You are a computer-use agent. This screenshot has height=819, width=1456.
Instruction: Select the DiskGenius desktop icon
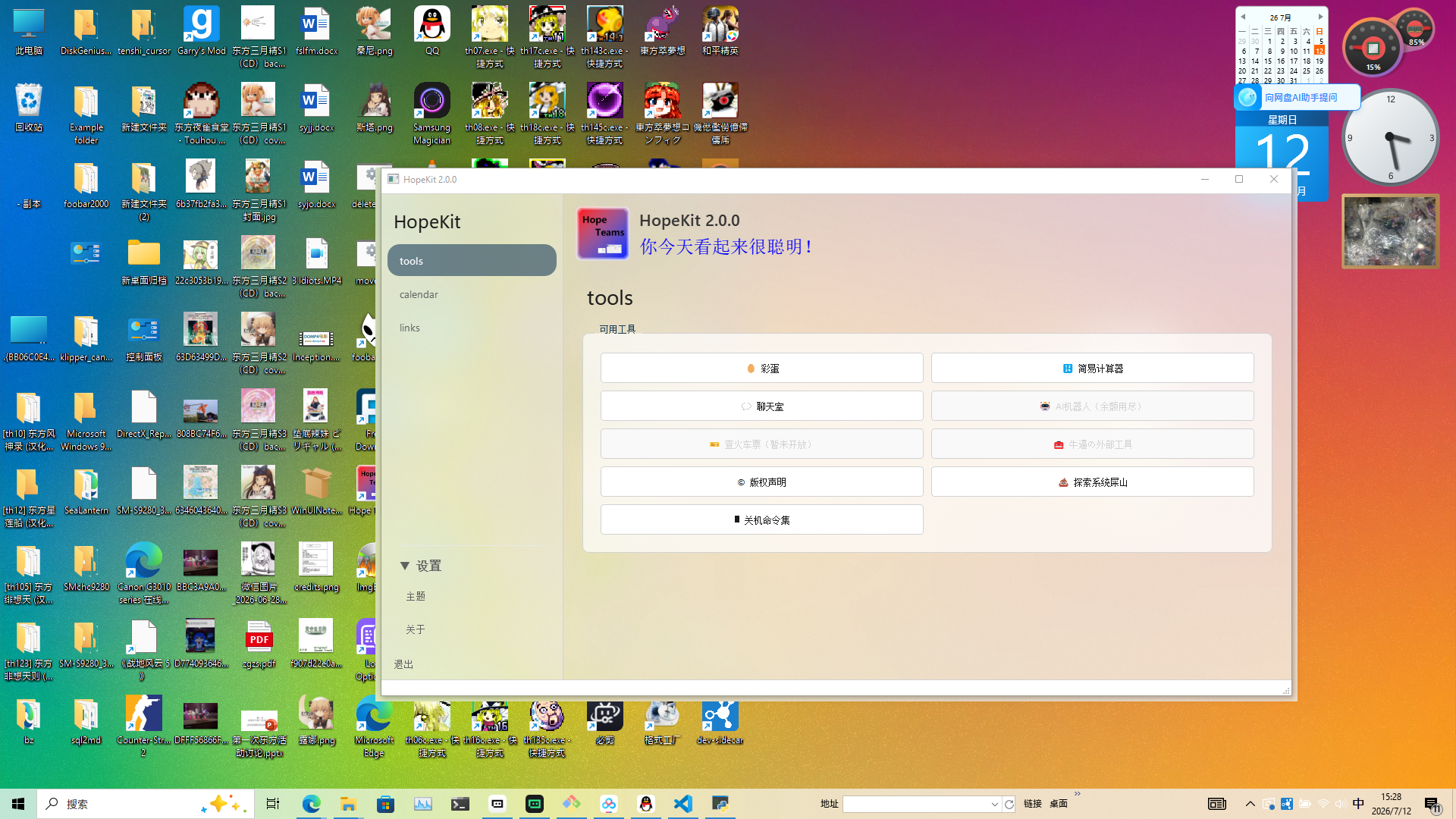86,32
